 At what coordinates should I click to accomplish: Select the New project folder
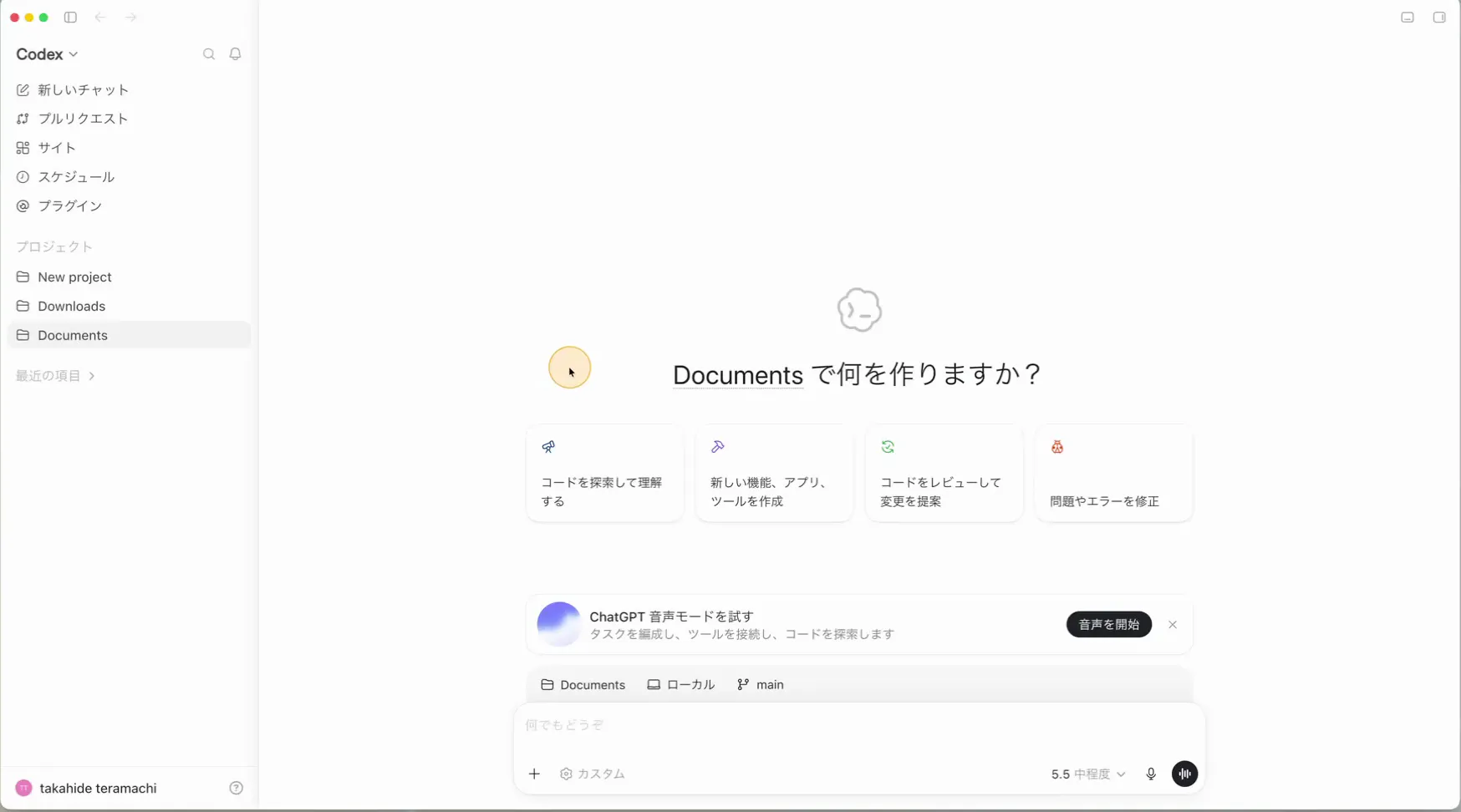pyautogui.click(x=129, y=277)
